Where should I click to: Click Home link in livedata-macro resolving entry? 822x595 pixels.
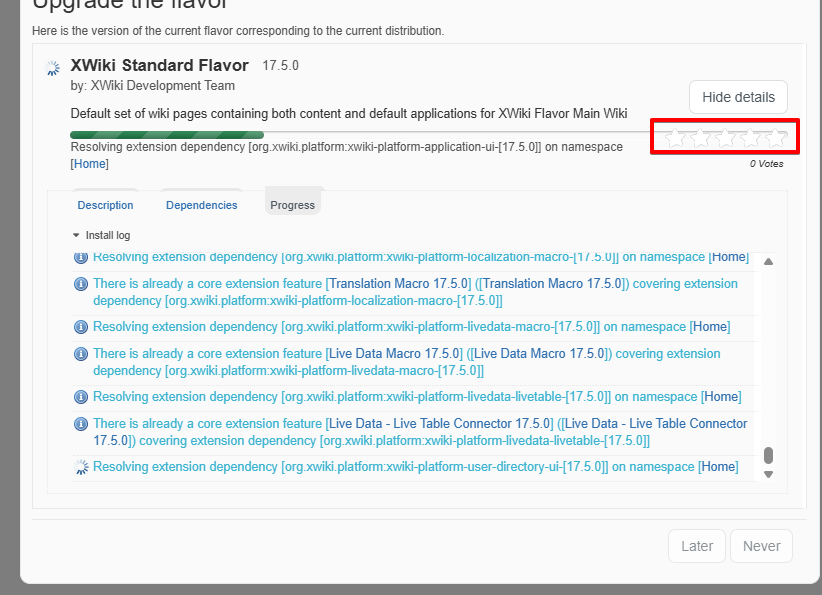710,327
